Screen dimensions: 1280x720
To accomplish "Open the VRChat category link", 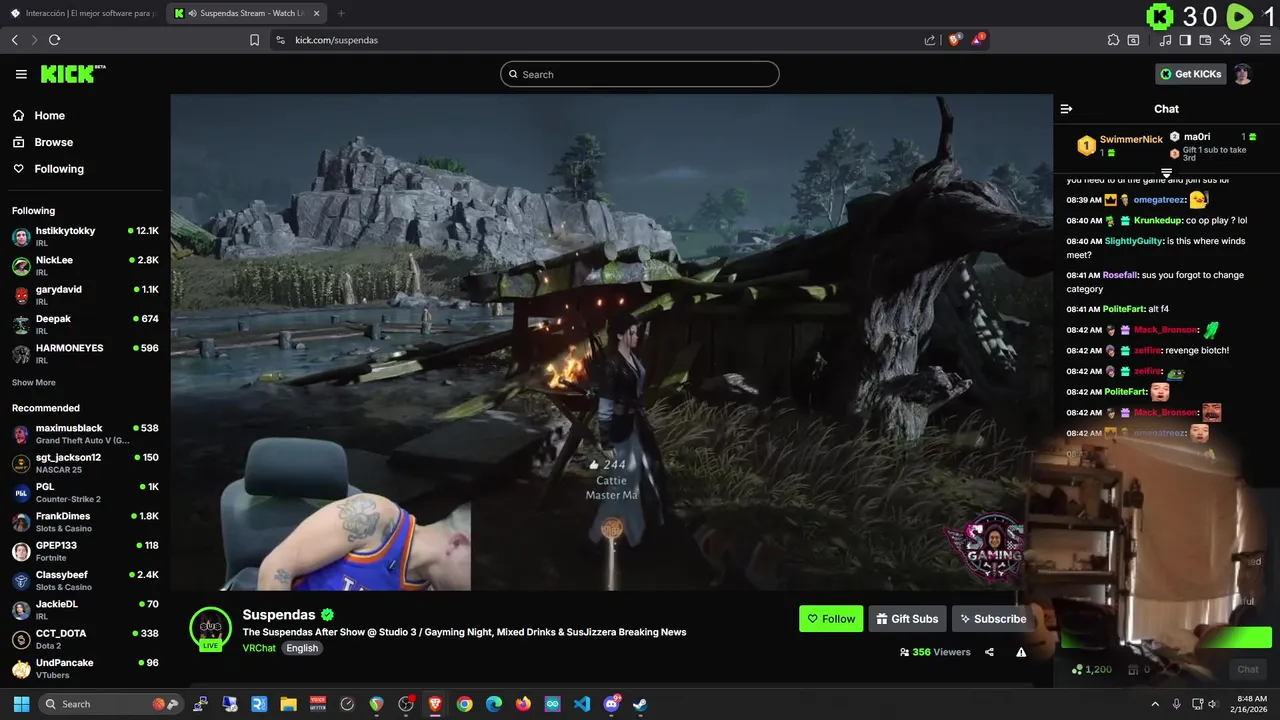I will 259,648.
